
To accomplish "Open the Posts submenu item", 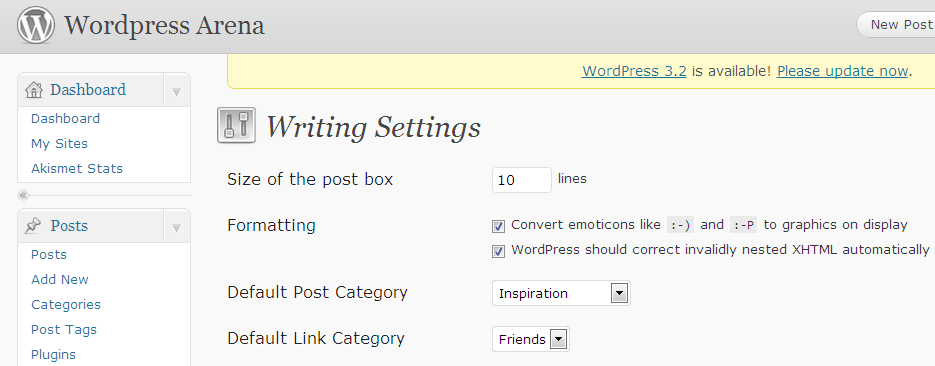I will coord(49,255).
